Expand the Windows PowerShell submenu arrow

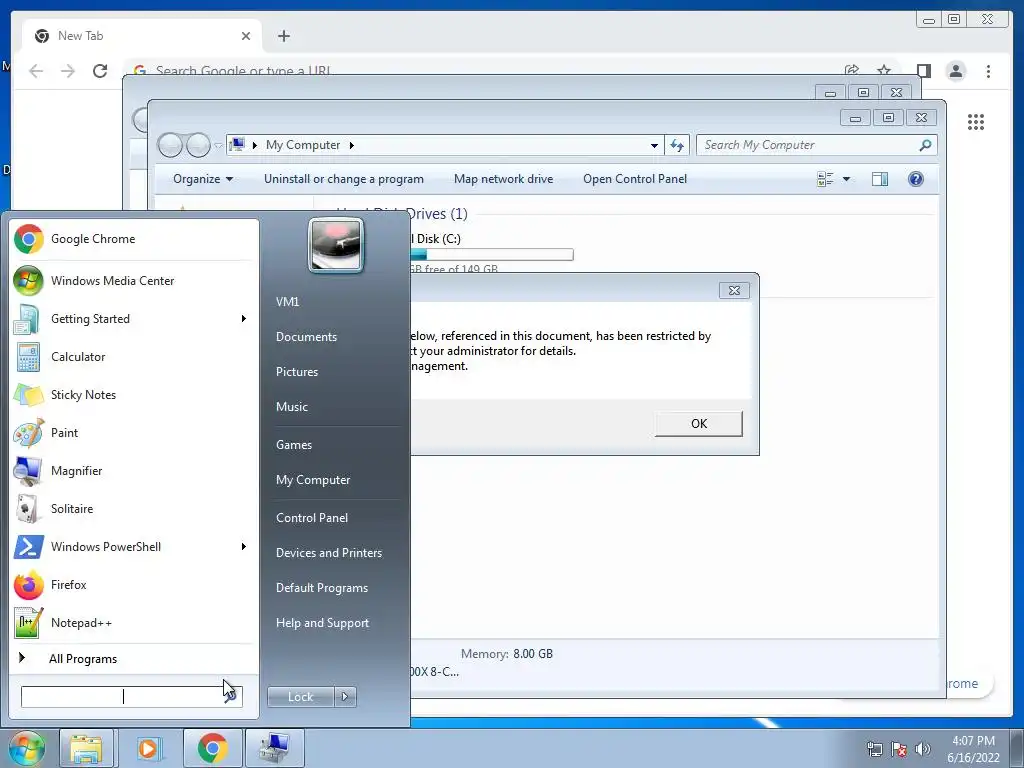click(244, 547)
